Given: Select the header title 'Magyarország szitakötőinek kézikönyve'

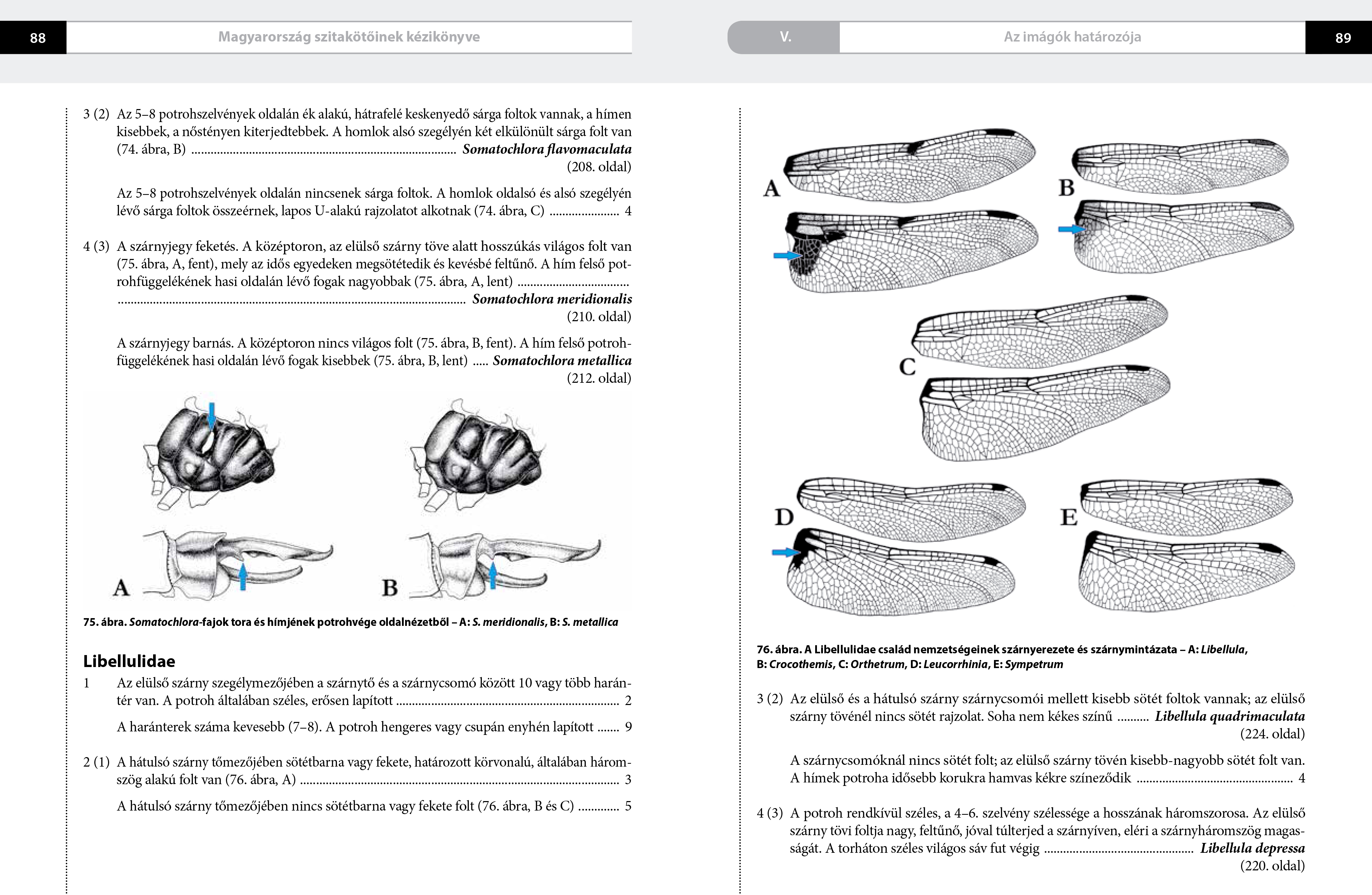Looking at the screenshot, I should (x=349, y=37).
